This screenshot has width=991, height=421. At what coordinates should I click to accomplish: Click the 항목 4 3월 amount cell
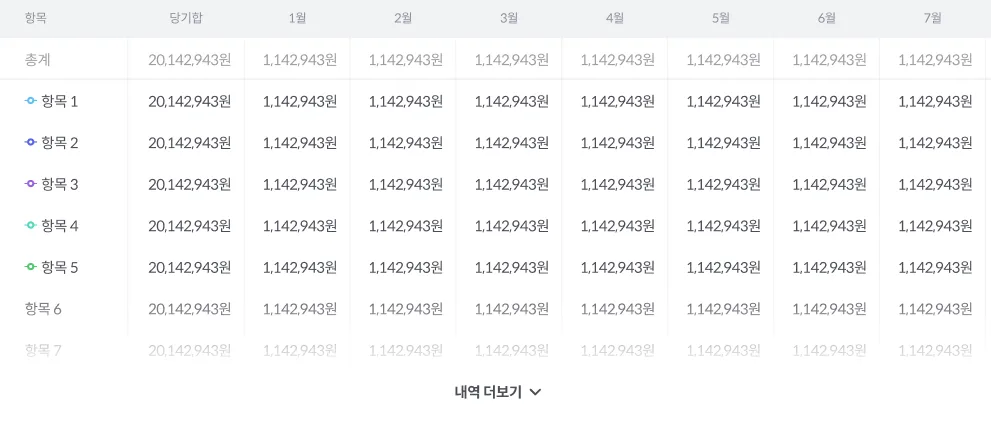pos(511,226)
